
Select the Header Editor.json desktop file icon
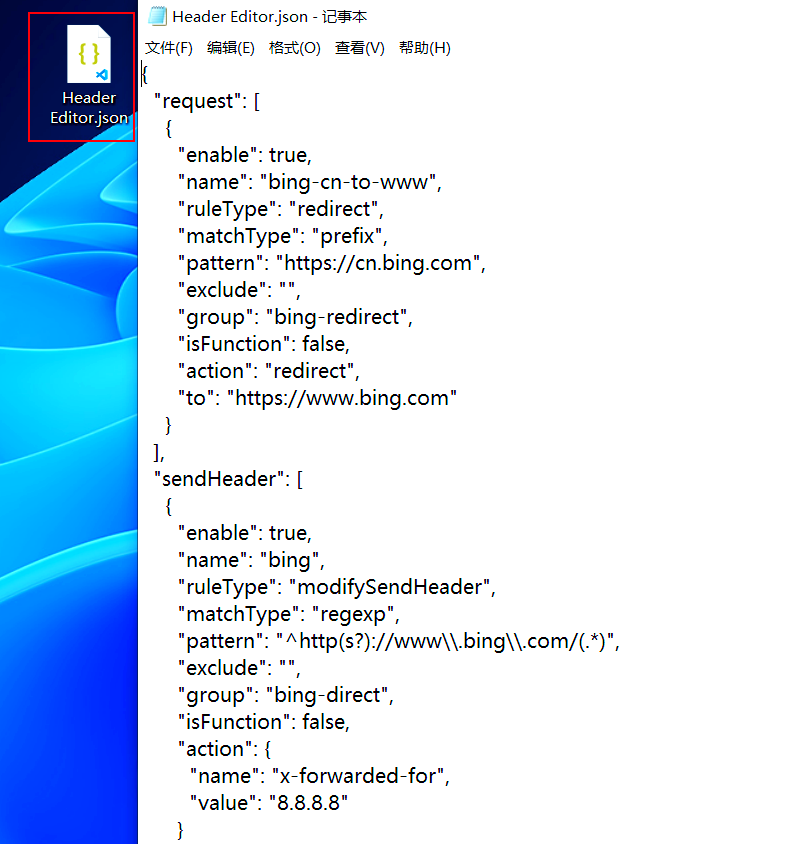[x=89, y=75]
